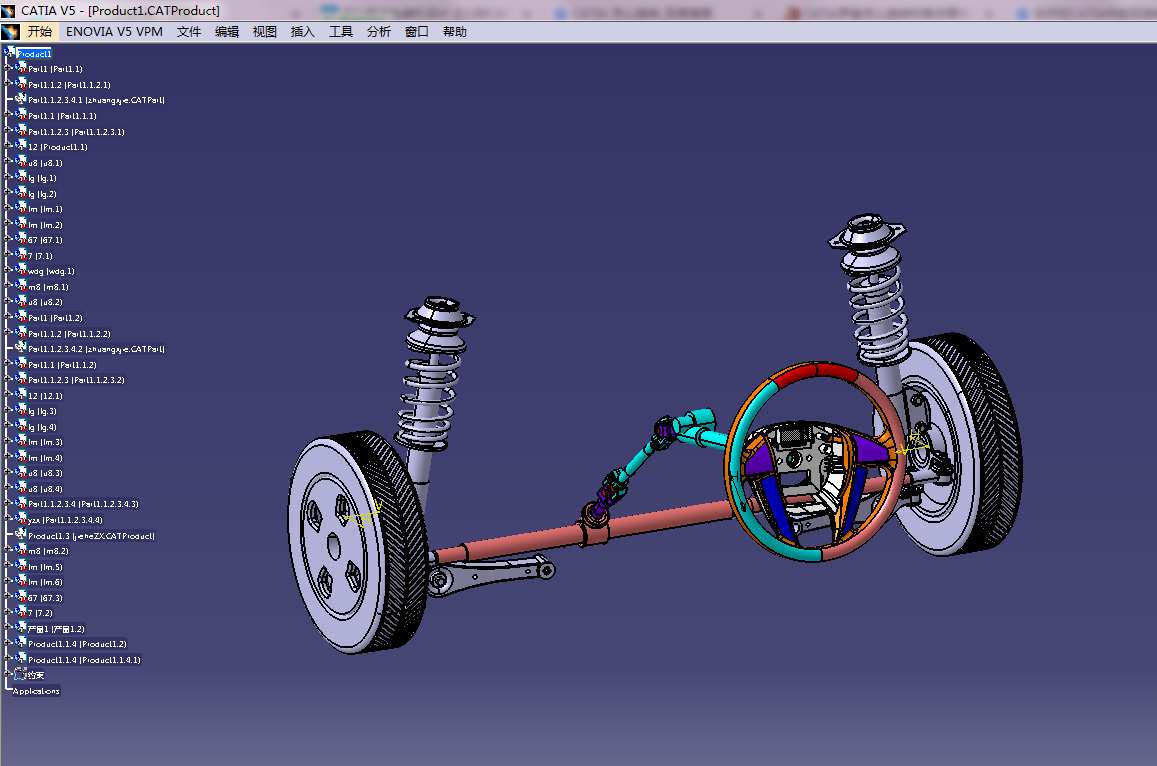
Task: Open the 视图 (View) menu
Action: [x=265, y=32]
